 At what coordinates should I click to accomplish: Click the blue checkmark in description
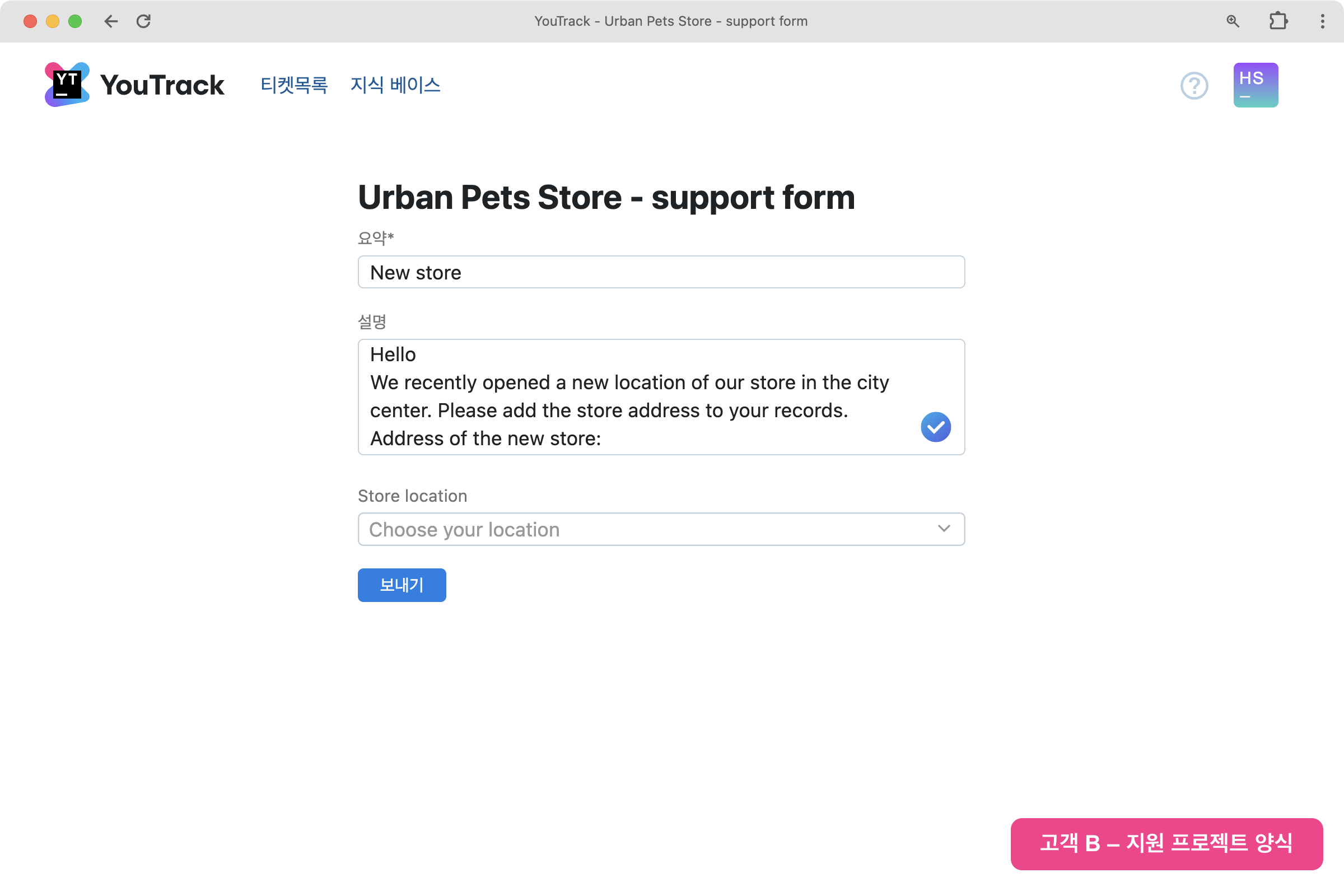click(935, 427)
